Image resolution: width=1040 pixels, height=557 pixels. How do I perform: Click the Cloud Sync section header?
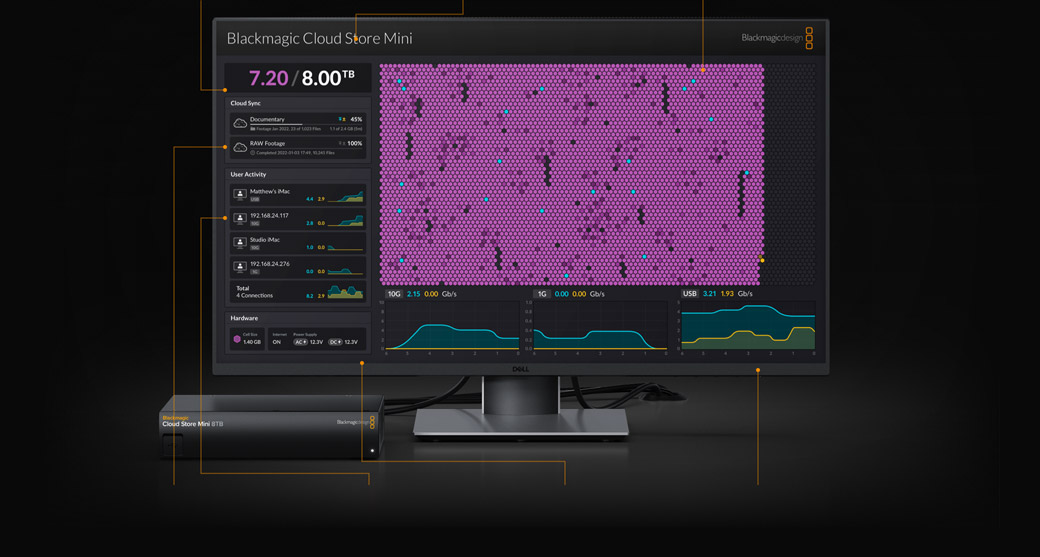tap(246, 103)
